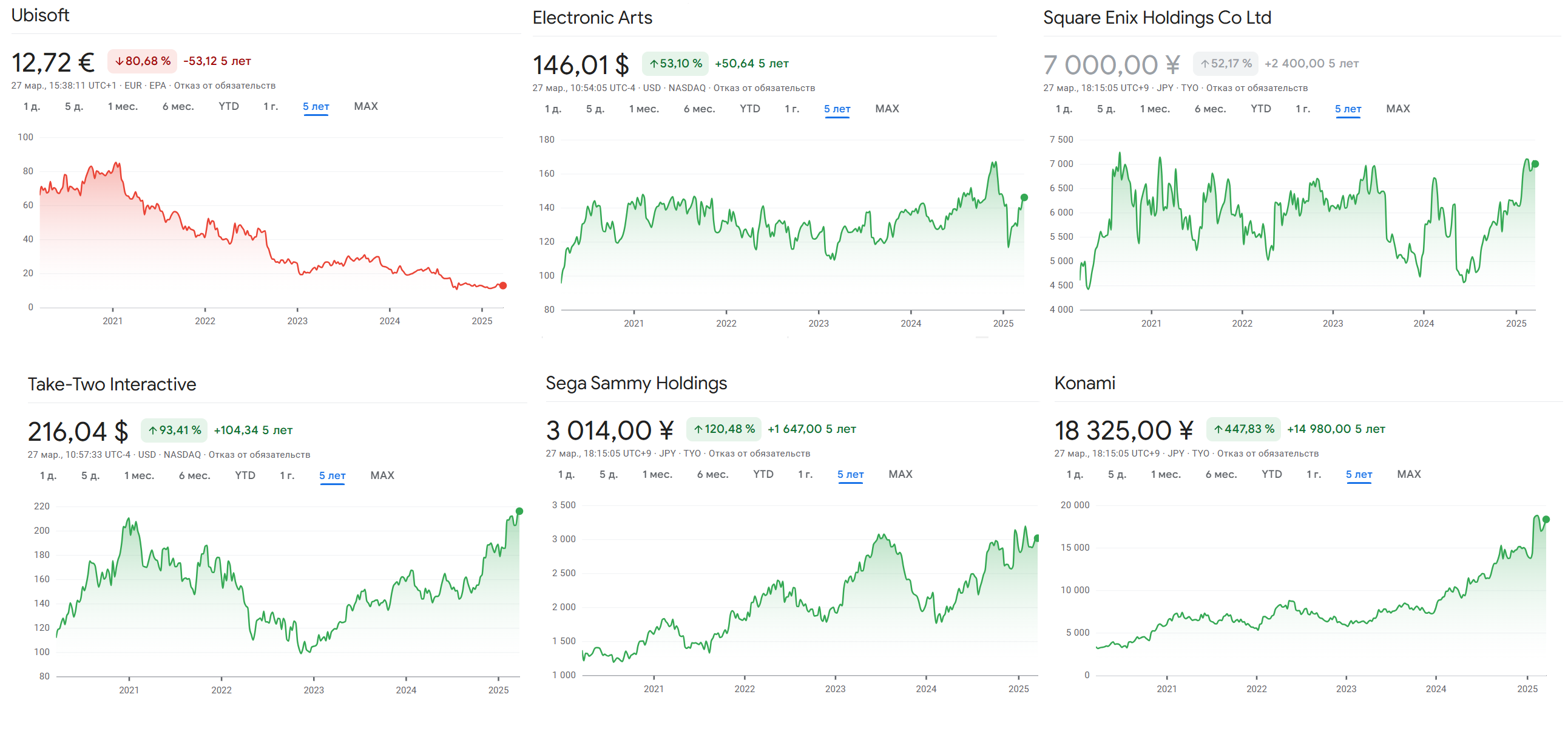Select 1 д. range on Take-Two chart
Screen dimensions: 1568x731
pos(48,475)
